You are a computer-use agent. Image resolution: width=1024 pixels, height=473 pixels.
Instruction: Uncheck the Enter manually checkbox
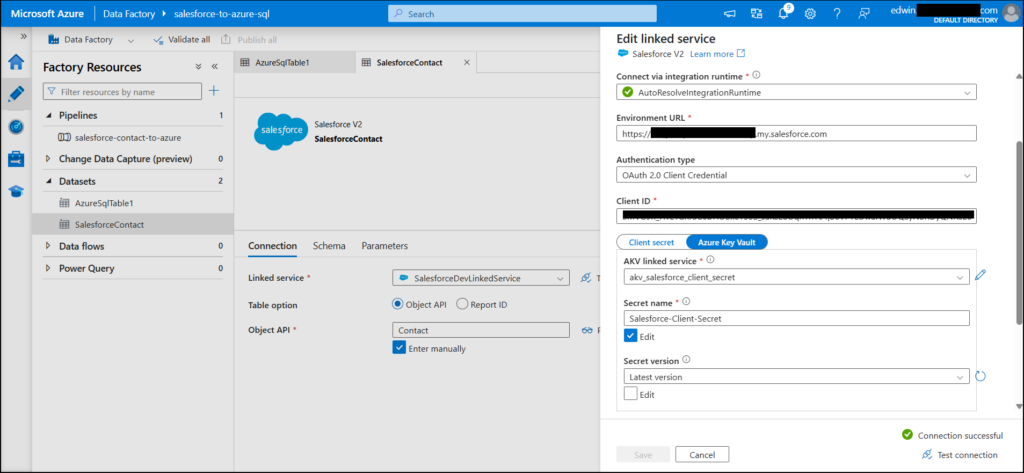[399, 348]
